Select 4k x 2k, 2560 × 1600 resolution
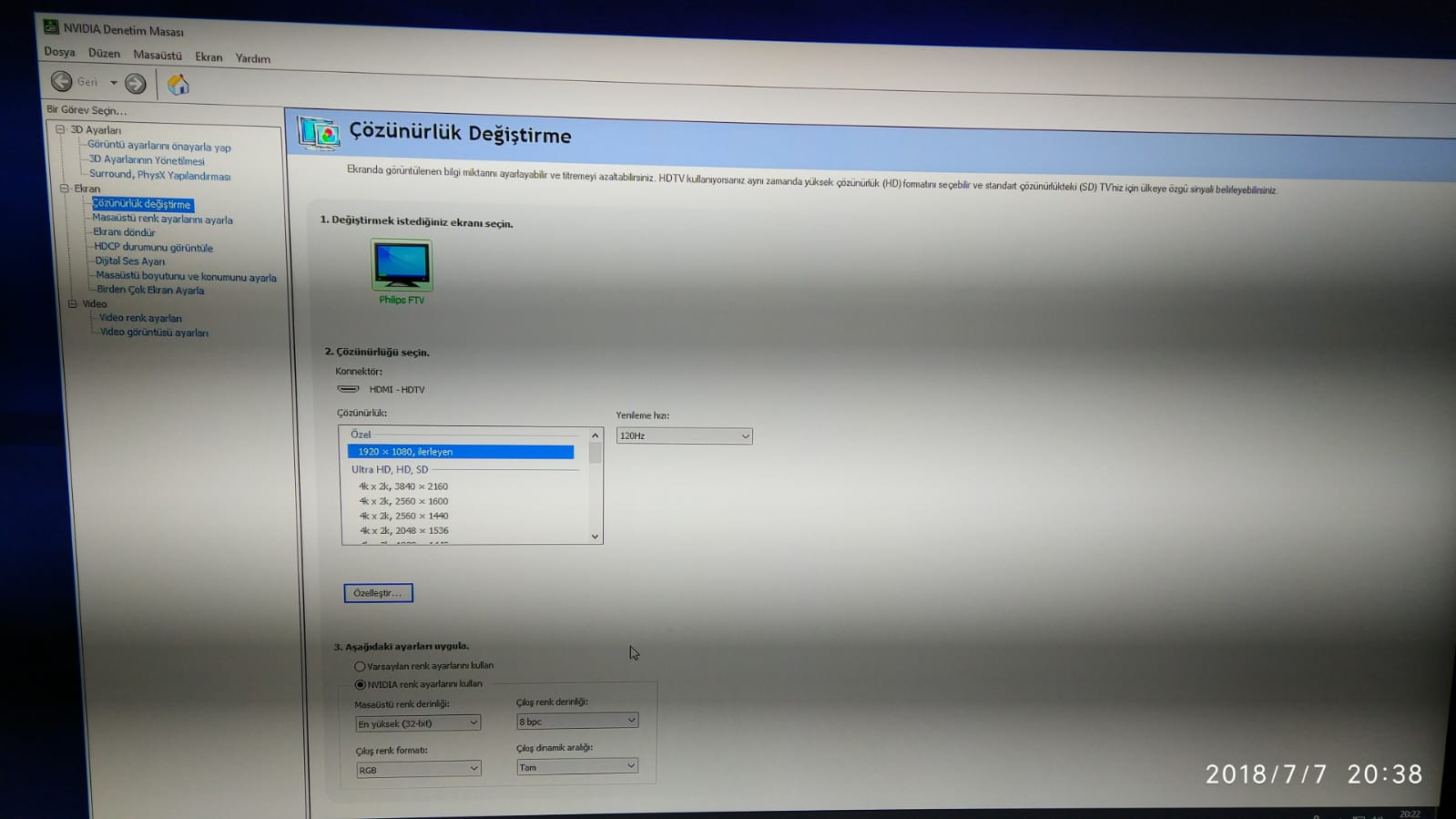The width and height of the screenshot is (1456, 819). pyautogui.click(x=403, y=501)
